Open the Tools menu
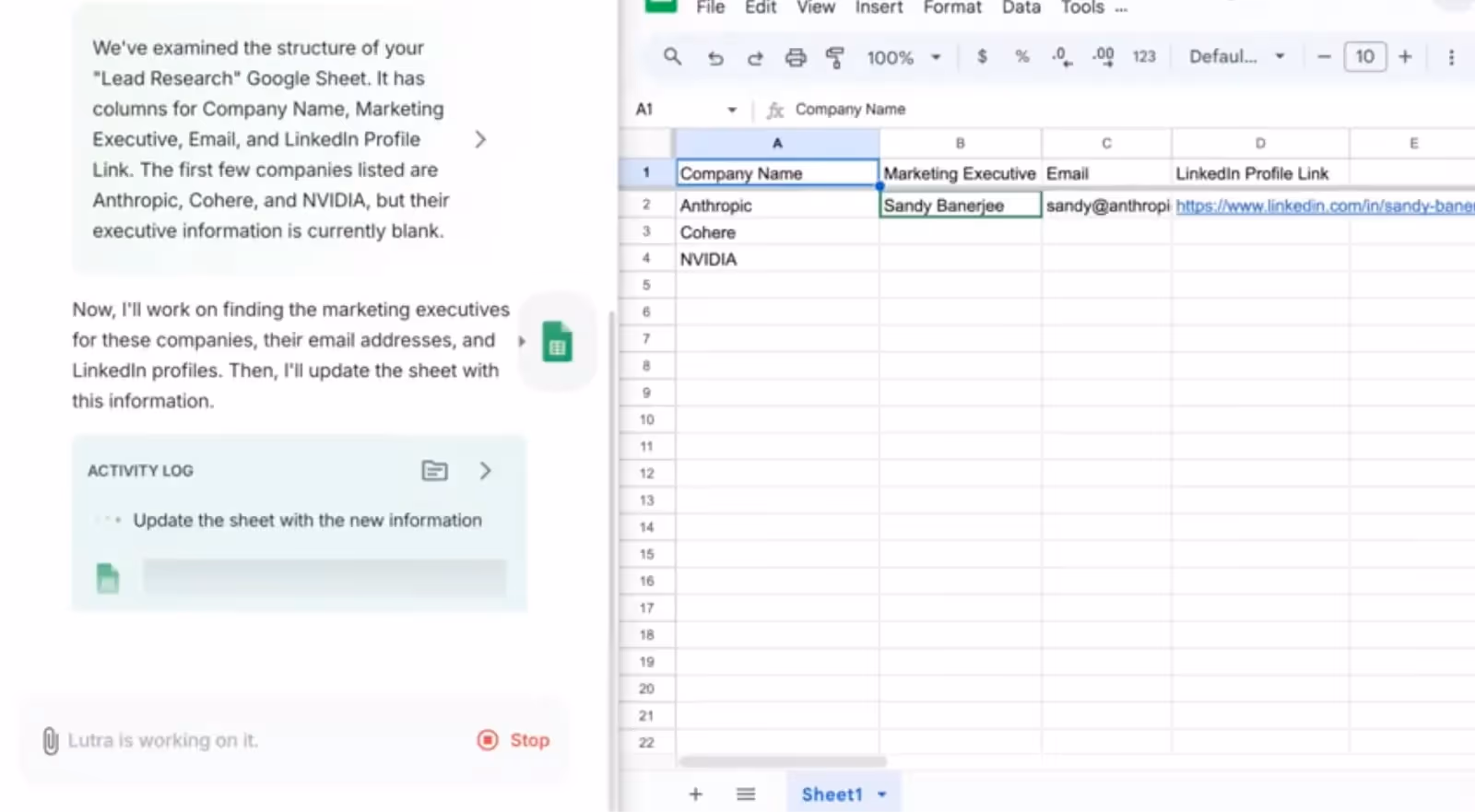The width and height of the screenshot is (1475, 812). pyautogui.click(x=1082, y=7)
